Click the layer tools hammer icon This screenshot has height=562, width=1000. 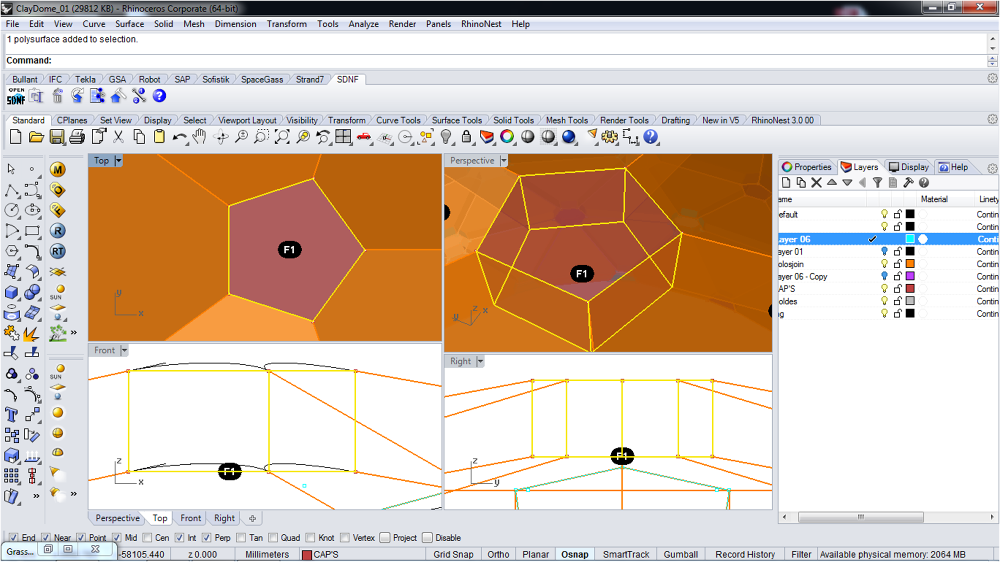[908, 183]
